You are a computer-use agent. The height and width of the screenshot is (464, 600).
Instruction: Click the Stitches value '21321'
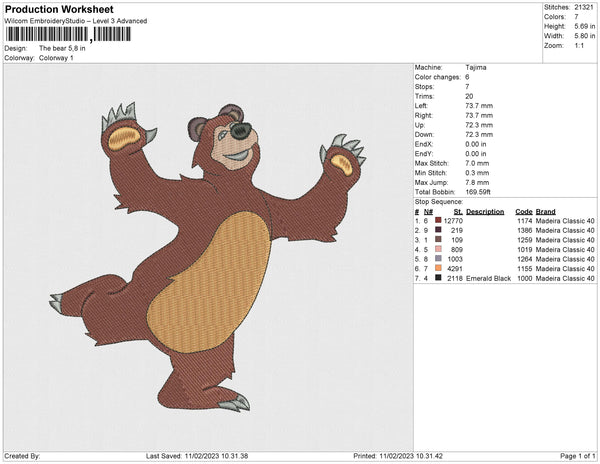point(584,7)
